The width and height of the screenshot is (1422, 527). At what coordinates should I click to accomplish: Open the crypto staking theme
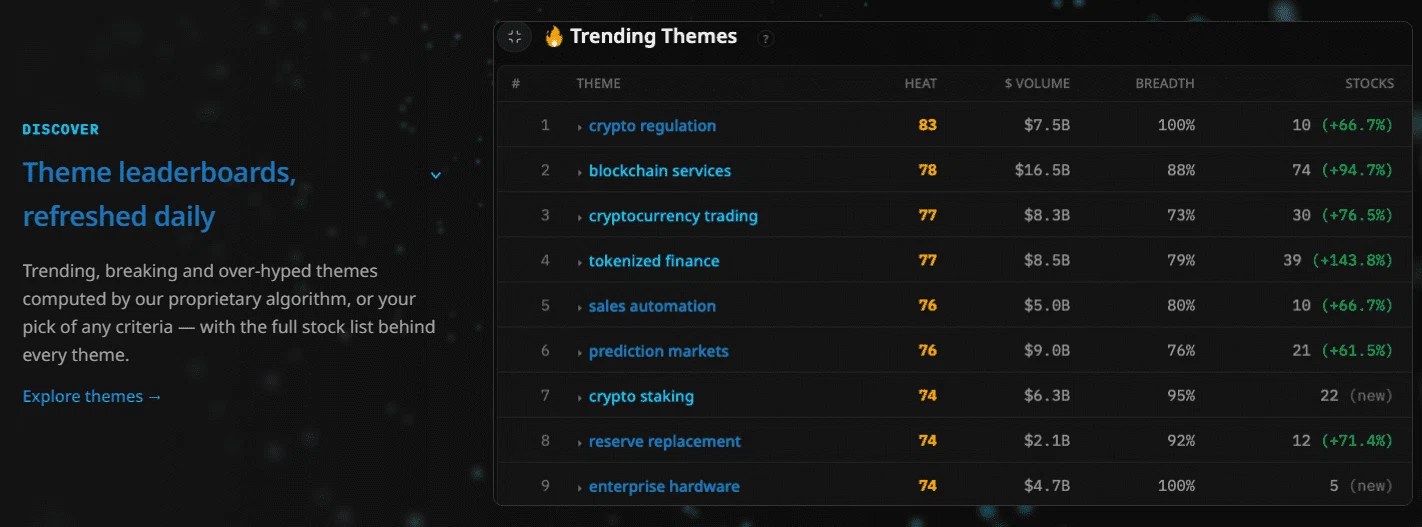(641, 396)
